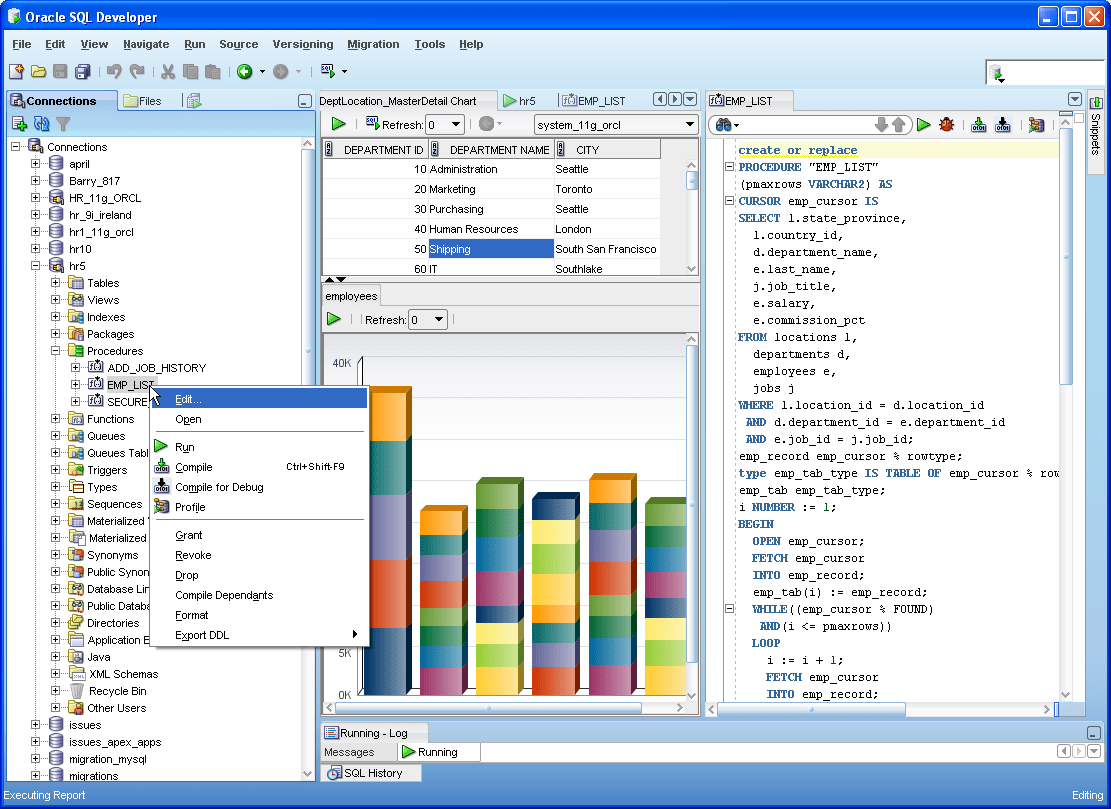Collapse the Procedures node
1111x809 pixels.
click(55, 351)
